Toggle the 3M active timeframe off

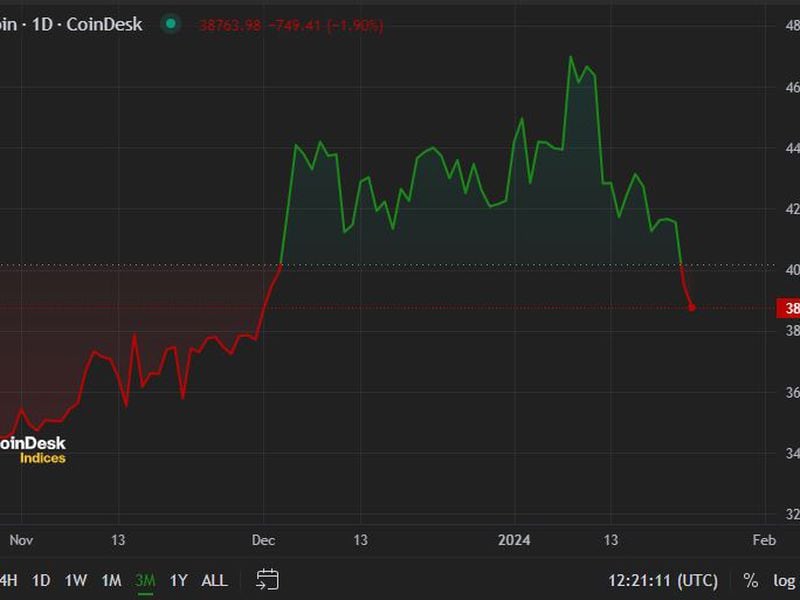143,579
